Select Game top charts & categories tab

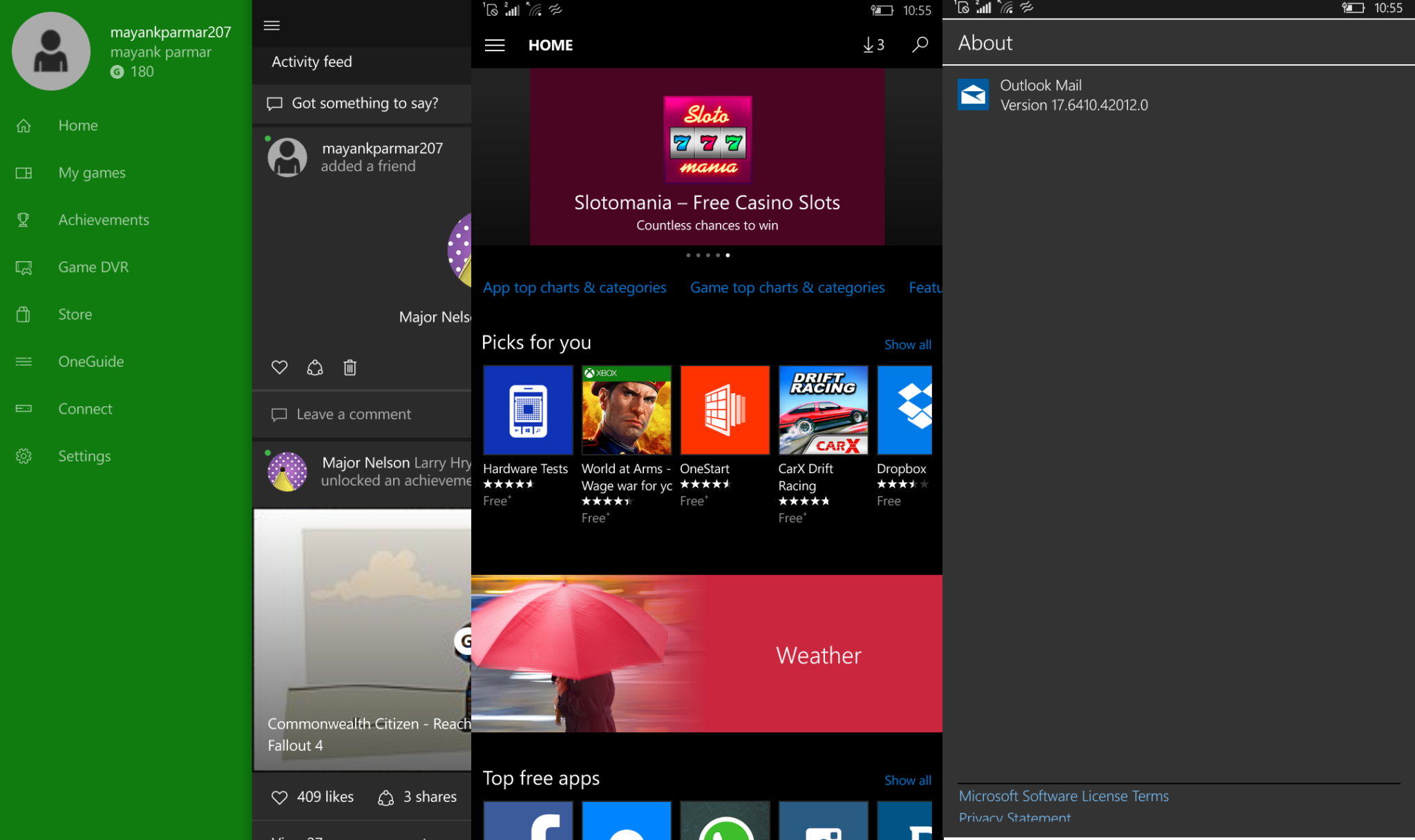coord(787,287)
